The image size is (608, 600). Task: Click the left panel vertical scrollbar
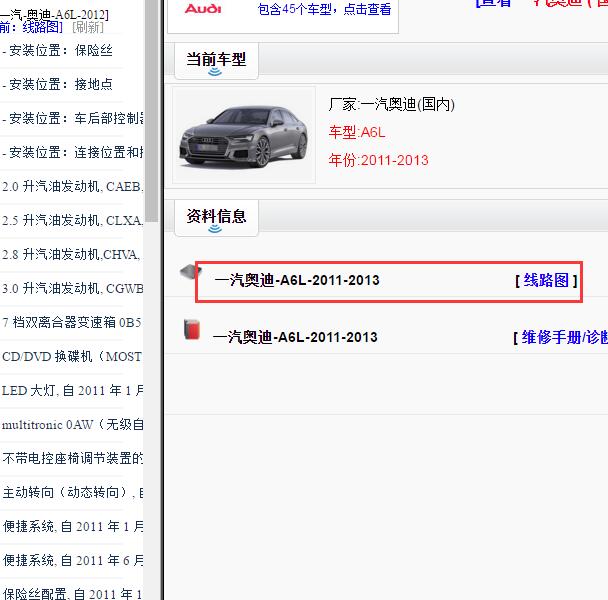pyautogui.click(x=152, y=111)
